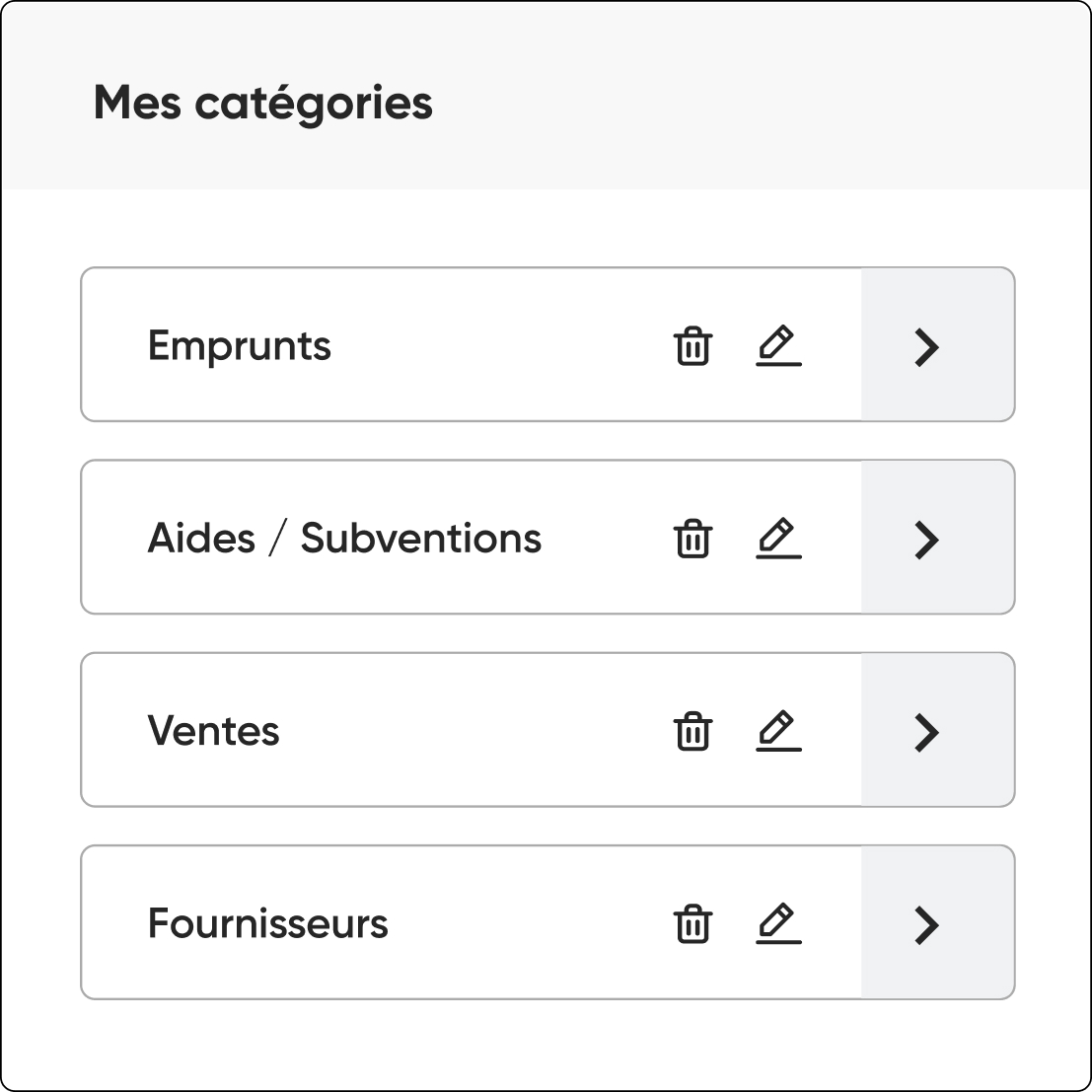The image size is (1092, 1092).
Task: Click the blank area beneath the Fournisseurs card
Action: [547, 1045]
